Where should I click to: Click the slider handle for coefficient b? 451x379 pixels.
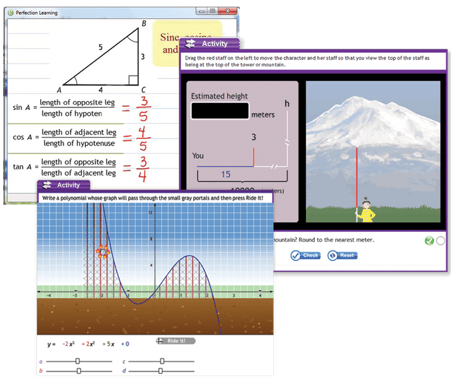pyautogui.click(x=79, y=371)
